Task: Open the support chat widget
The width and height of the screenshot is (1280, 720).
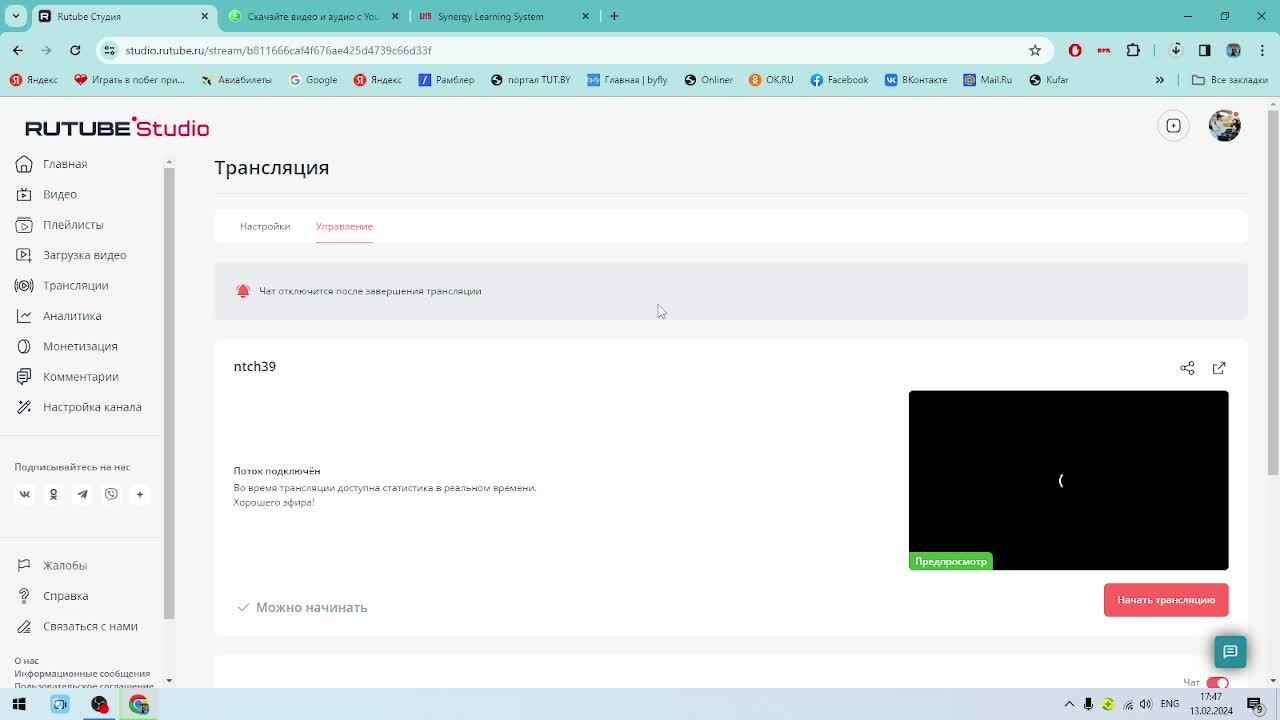Action: coord(1230,652)
